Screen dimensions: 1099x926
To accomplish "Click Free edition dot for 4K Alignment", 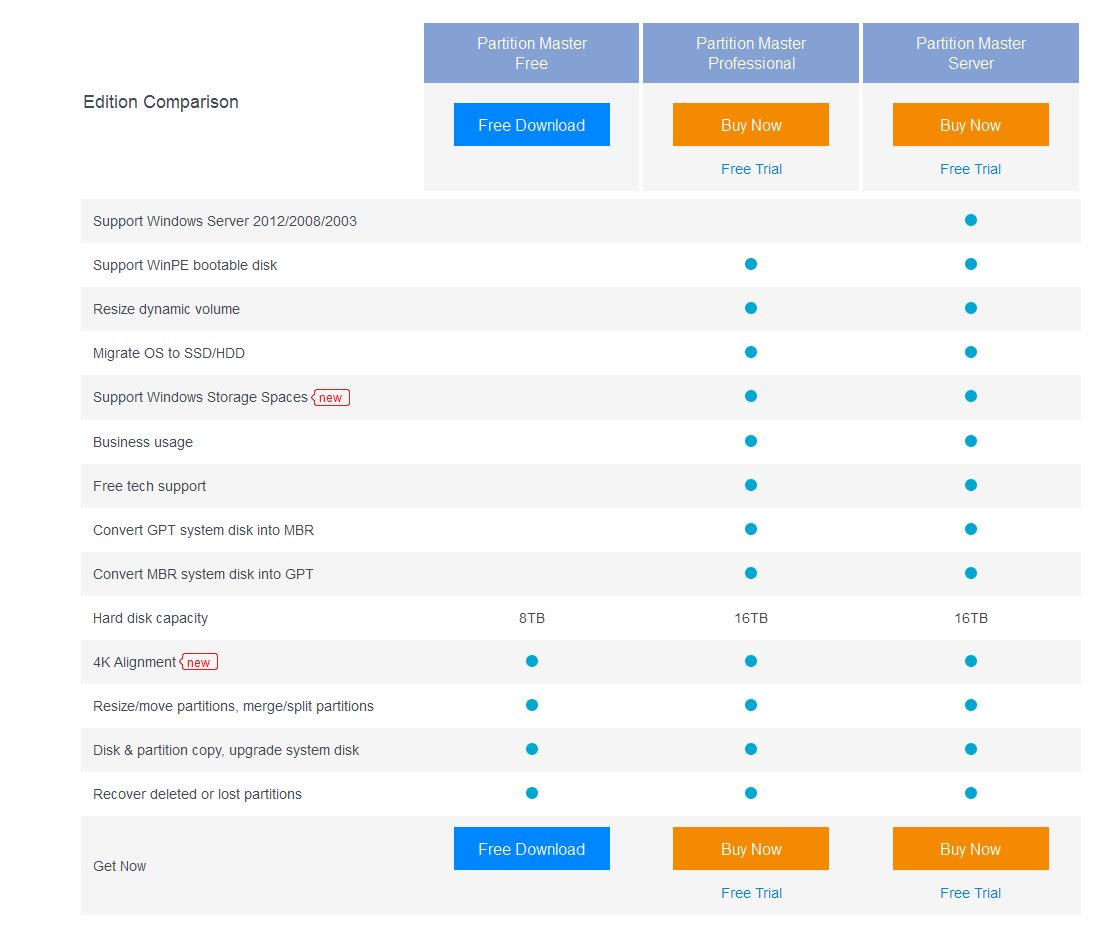I will 532,661.
